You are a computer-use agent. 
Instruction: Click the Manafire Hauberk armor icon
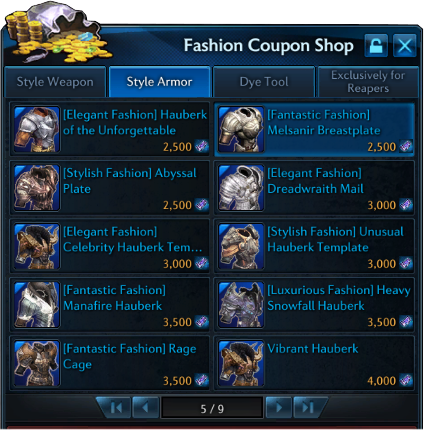click(x=37, y=305)
